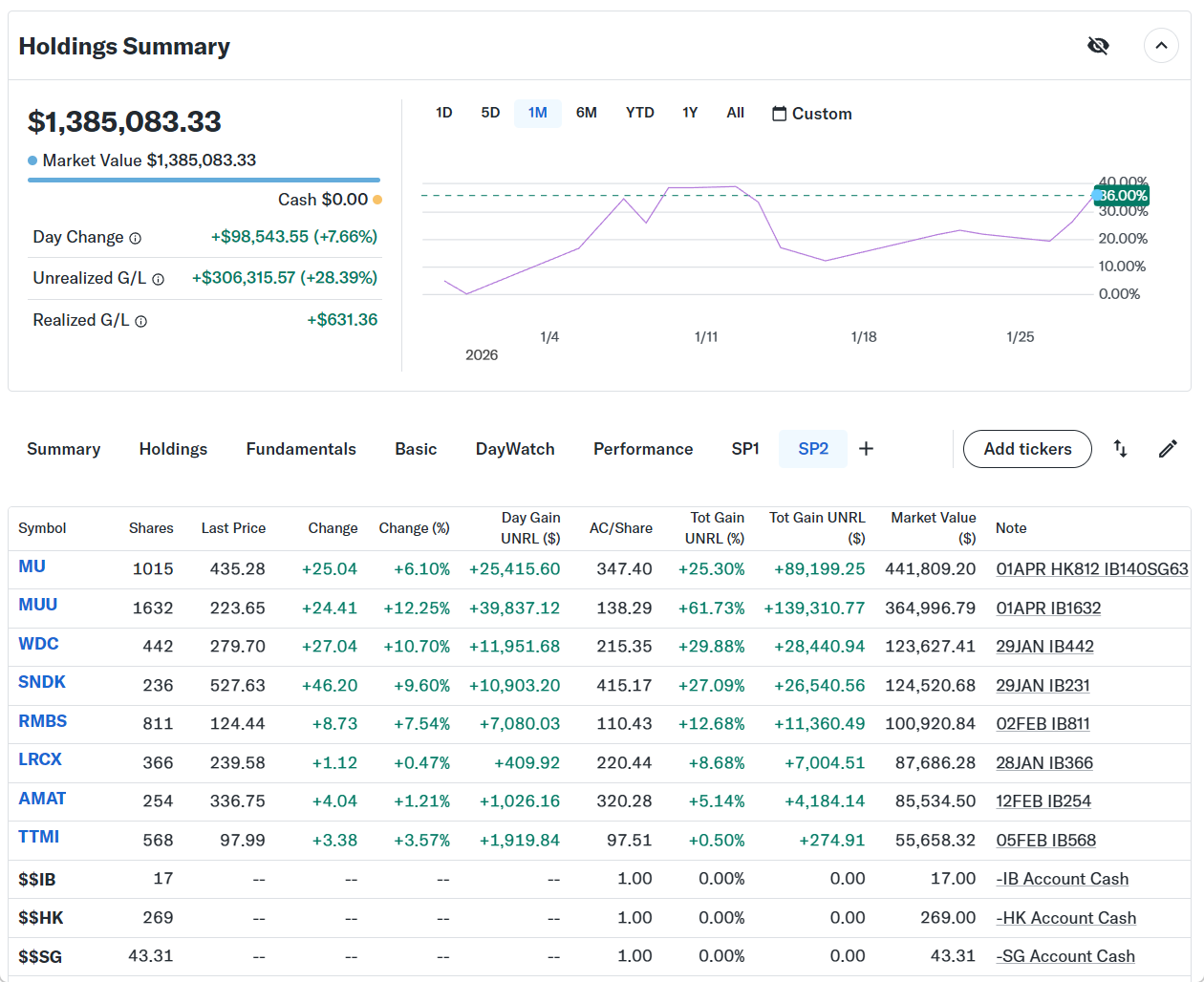Viewport: 1204px width, 982px height.
Task: Open the Performance tab
Action: coord(643,449)
